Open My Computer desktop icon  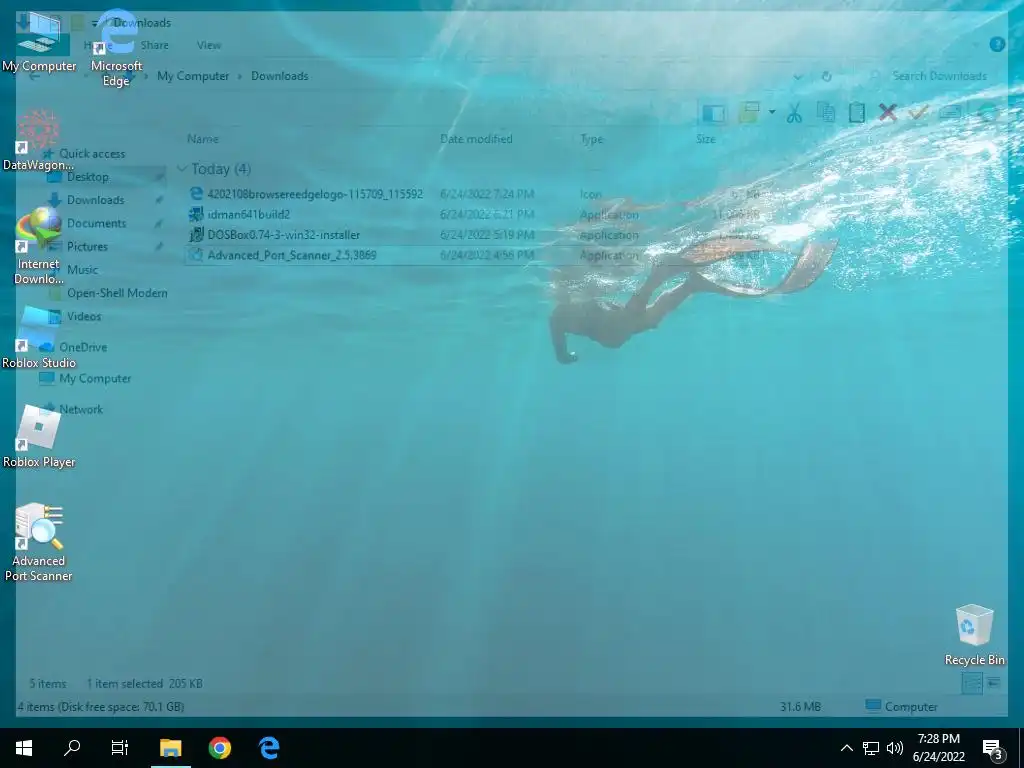39,40
